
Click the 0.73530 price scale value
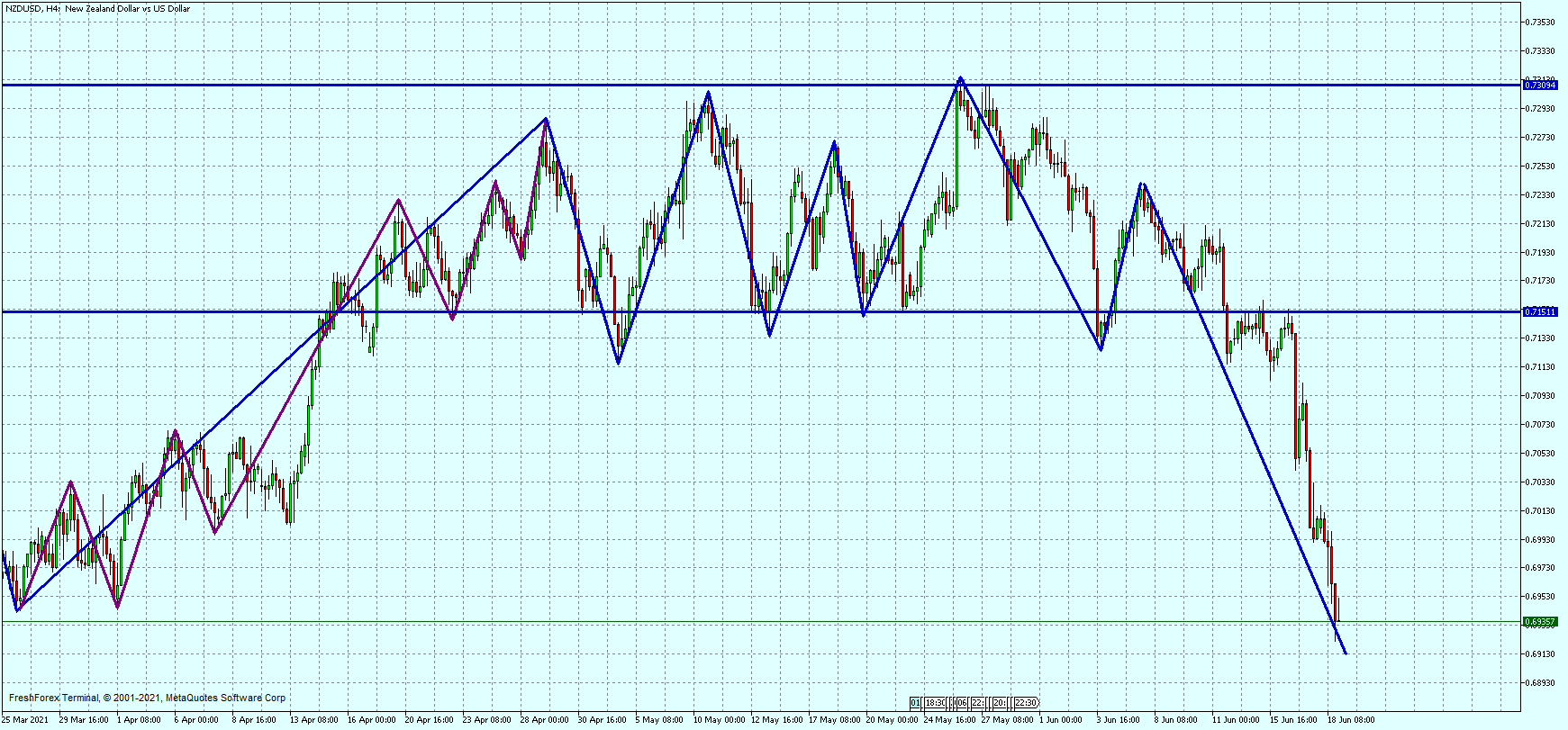[x=1542, y=23]
